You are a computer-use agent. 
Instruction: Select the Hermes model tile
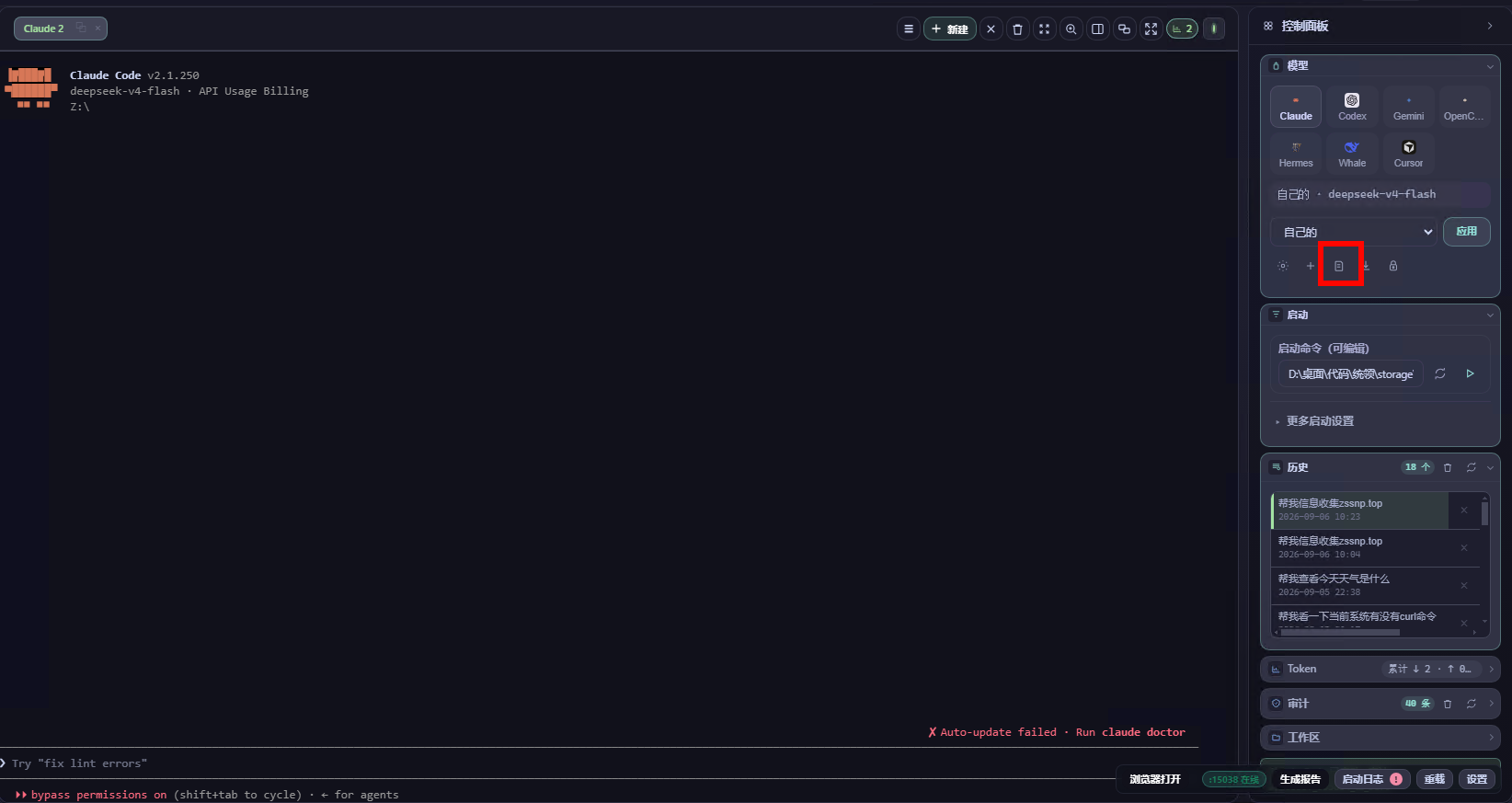click(x=1296, y=154)
